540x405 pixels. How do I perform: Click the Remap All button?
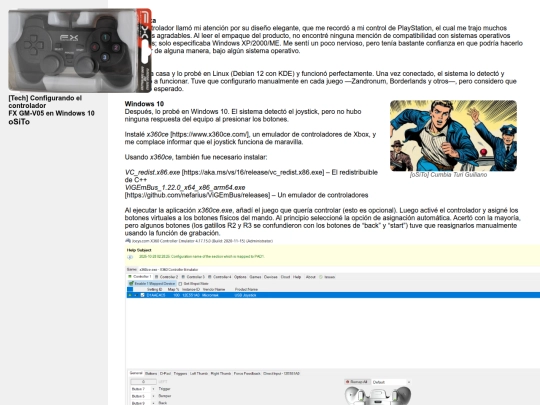[x=357, y=382]
